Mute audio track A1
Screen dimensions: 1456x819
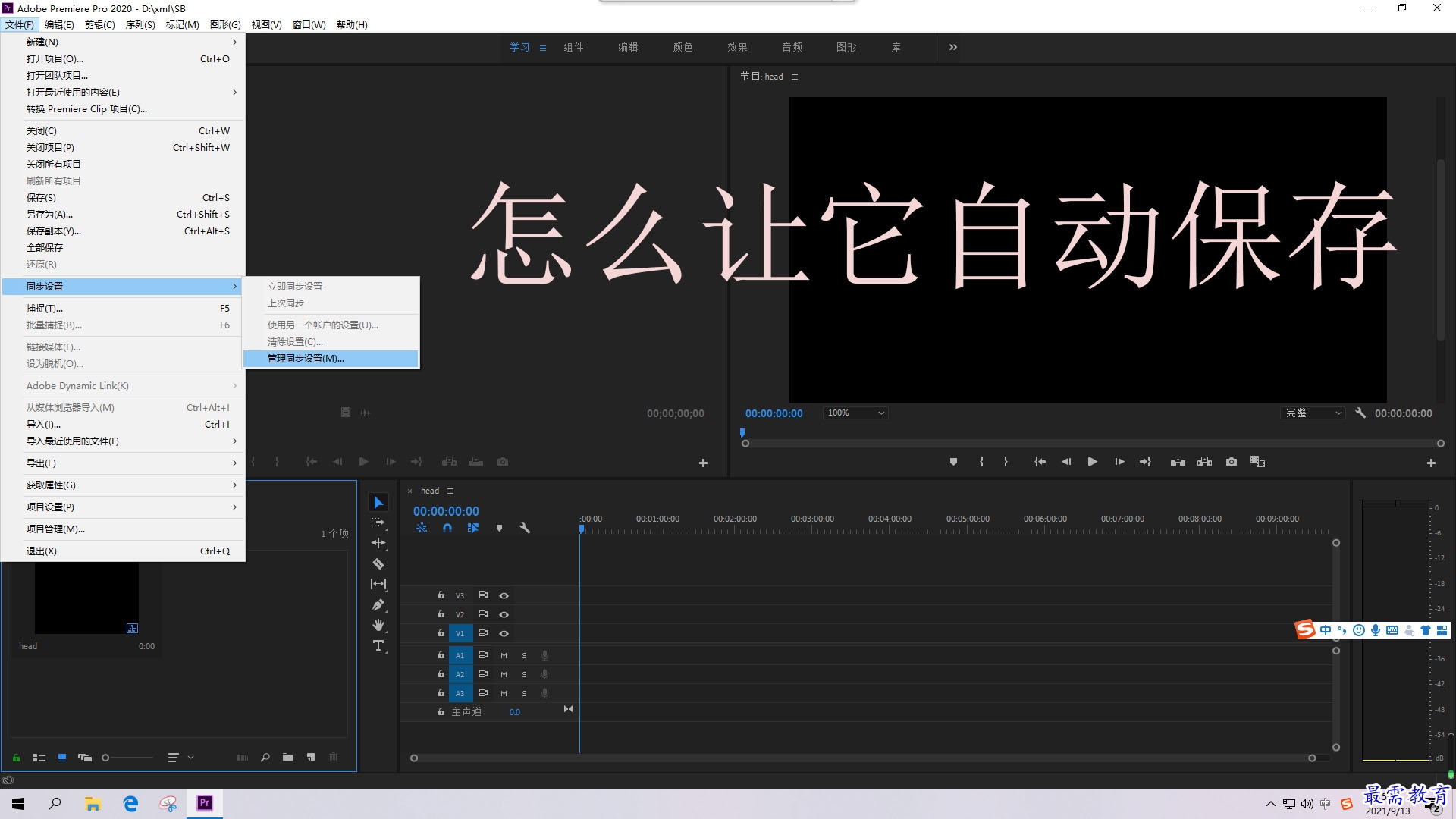point(504,655)
